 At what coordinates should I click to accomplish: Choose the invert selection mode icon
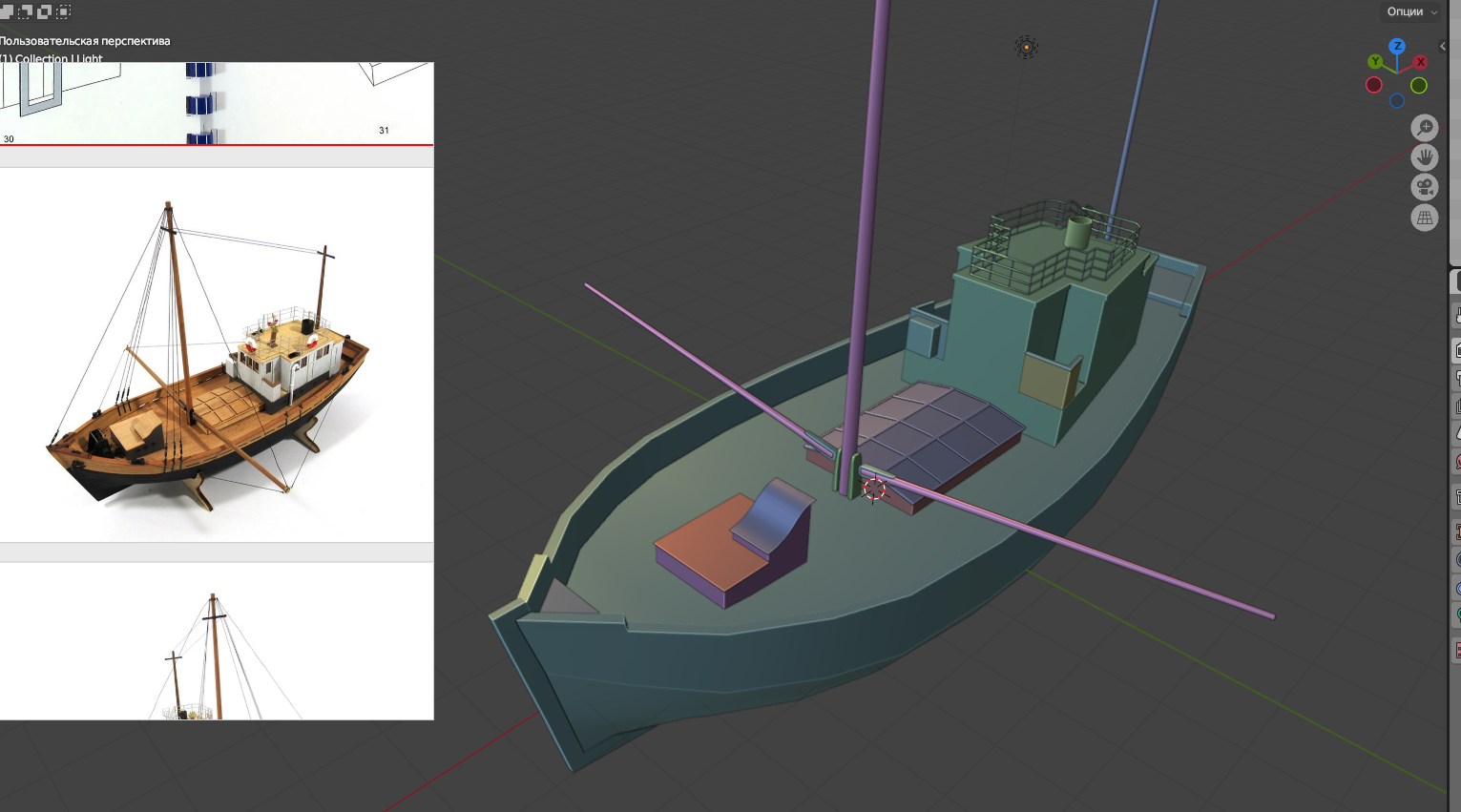44,11
